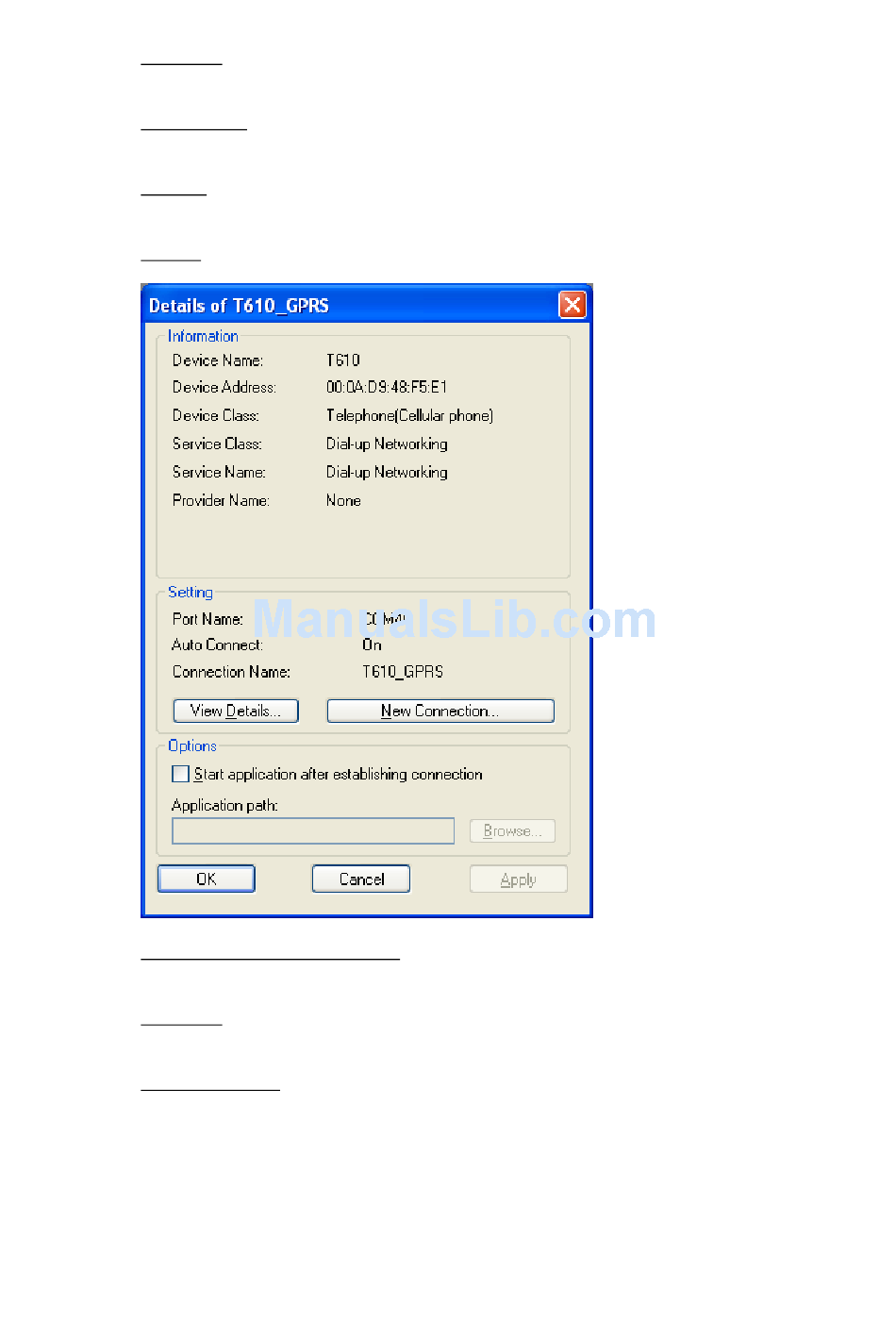
Task: Click the Connection Name label
Action: 231,672
